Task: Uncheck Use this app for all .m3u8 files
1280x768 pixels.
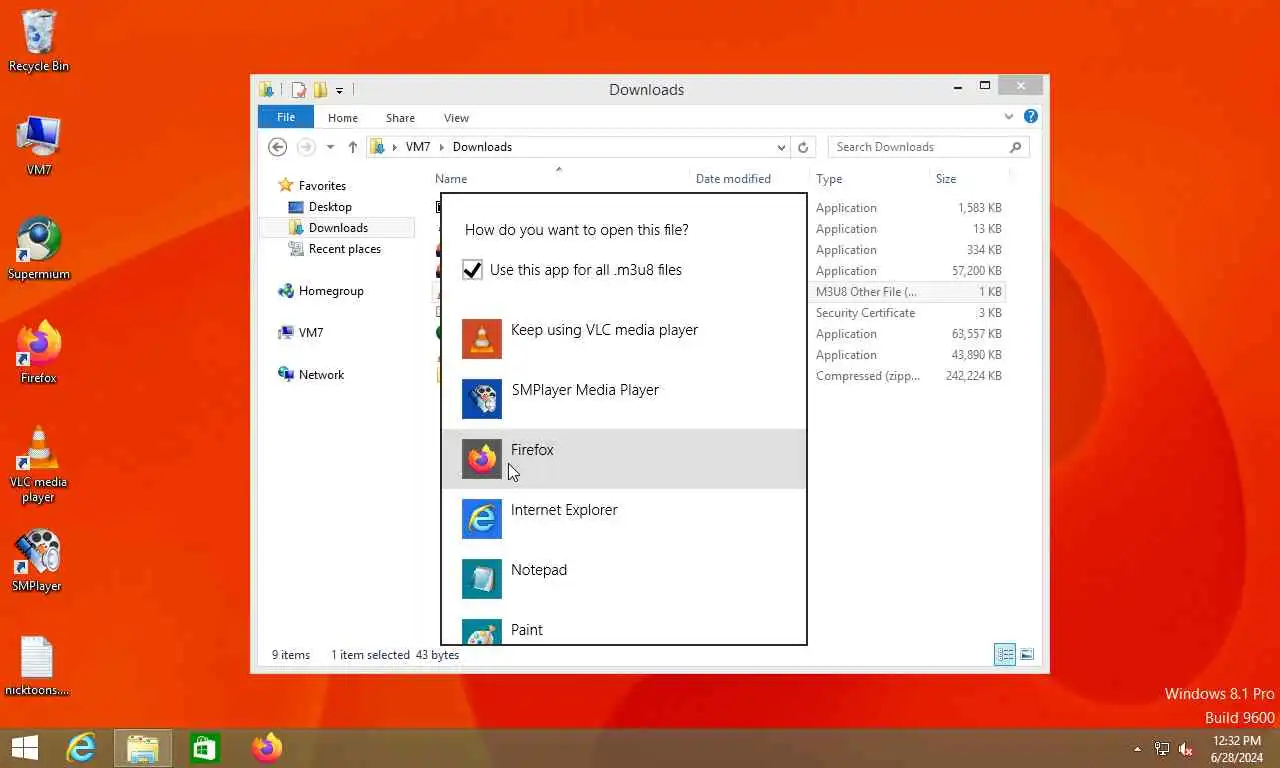Action: 472,270
